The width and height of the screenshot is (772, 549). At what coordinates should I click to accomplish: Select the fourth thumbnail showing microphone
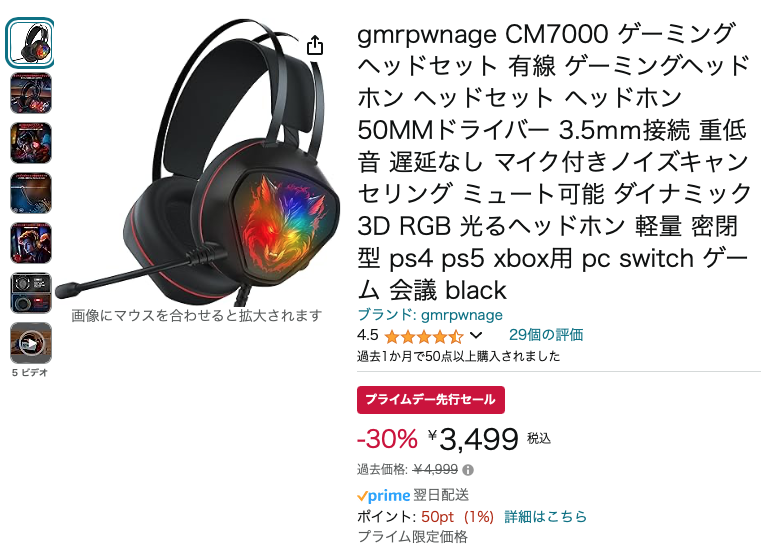pyautogui.click(x=31, y=193)
